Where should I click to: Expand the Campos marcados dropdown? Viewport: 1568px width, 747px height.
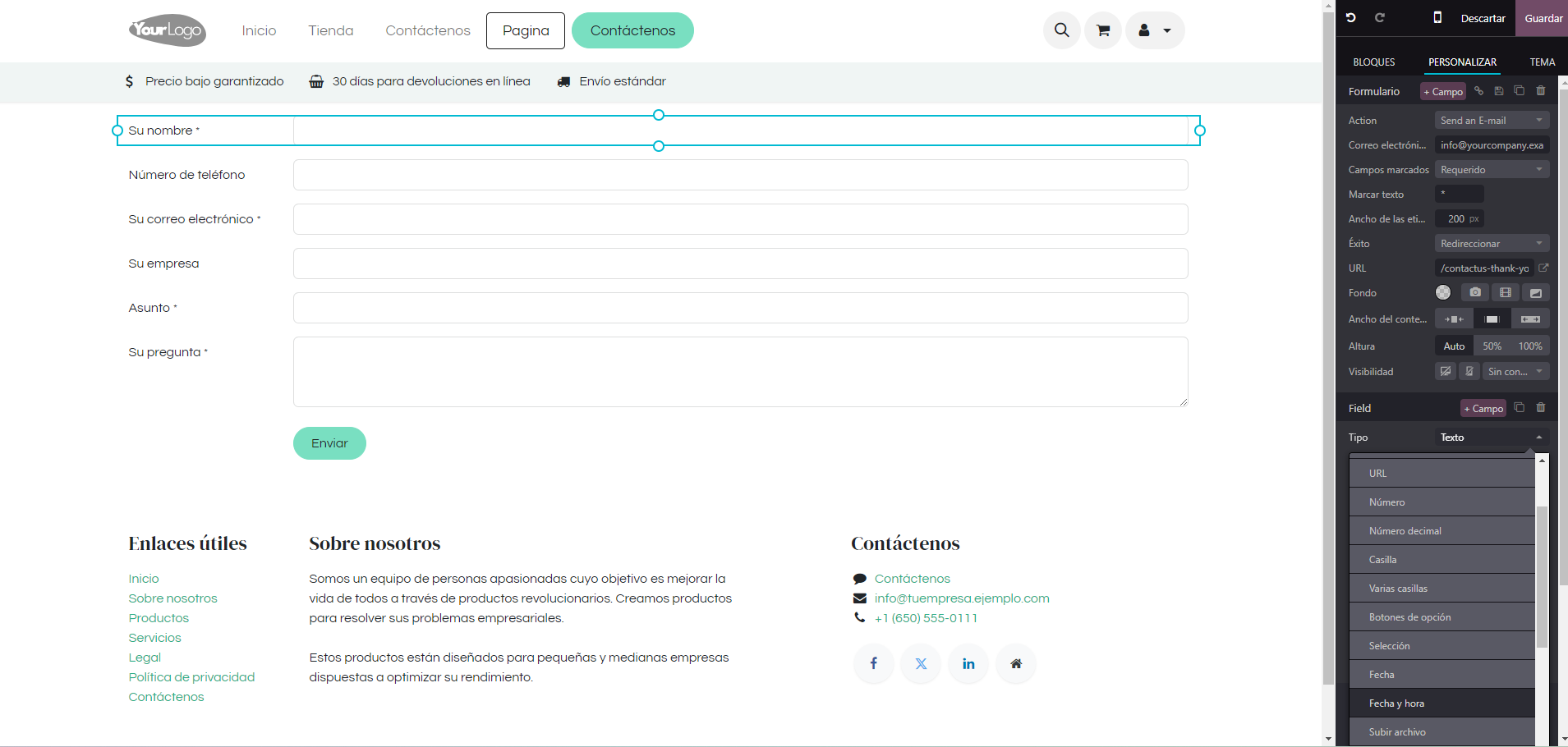coord(1491,170)
